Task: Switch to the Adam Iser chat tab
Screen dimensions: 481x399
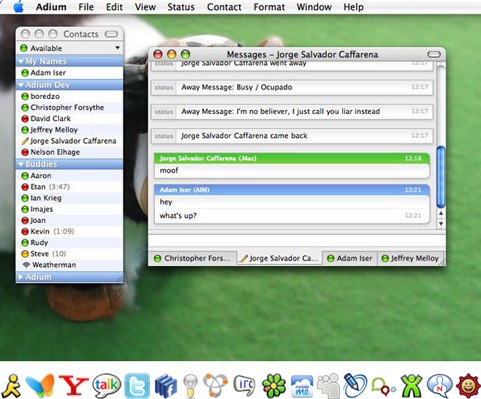Action: [x=350, y=258]
